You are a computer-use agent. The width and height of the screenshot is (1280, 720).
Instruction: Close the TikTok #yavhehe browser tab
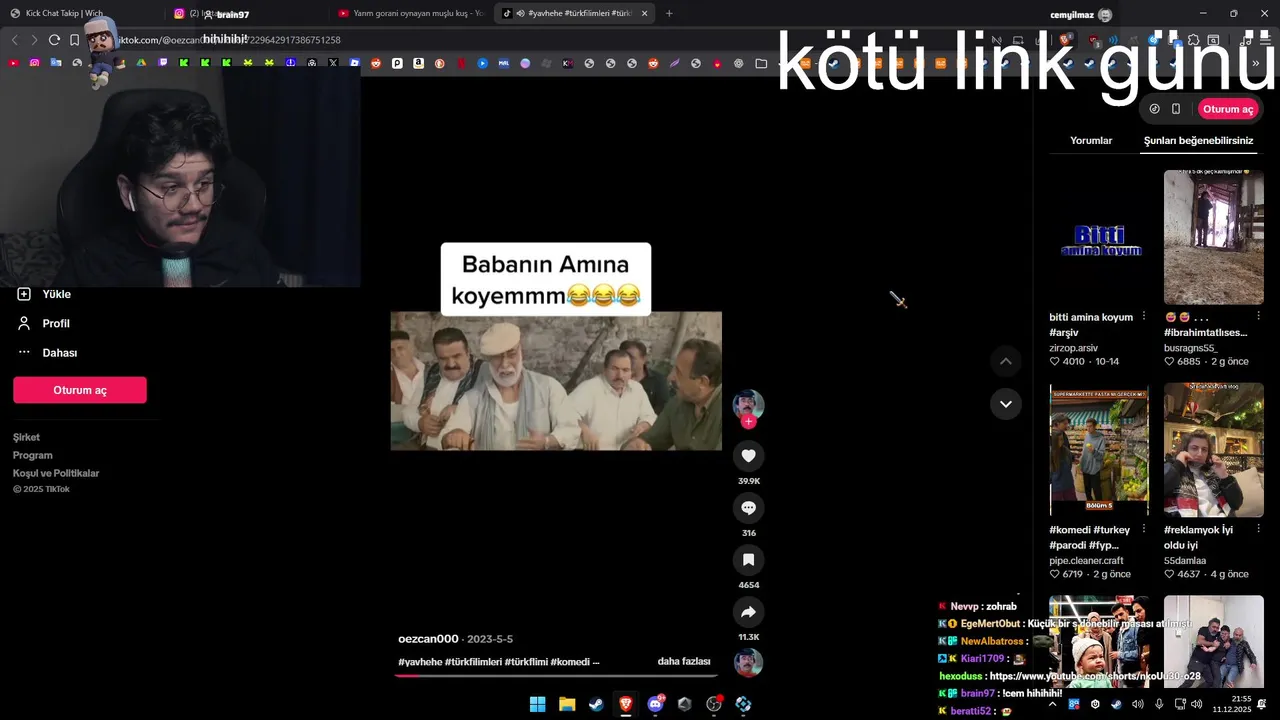tap(644, 14)
